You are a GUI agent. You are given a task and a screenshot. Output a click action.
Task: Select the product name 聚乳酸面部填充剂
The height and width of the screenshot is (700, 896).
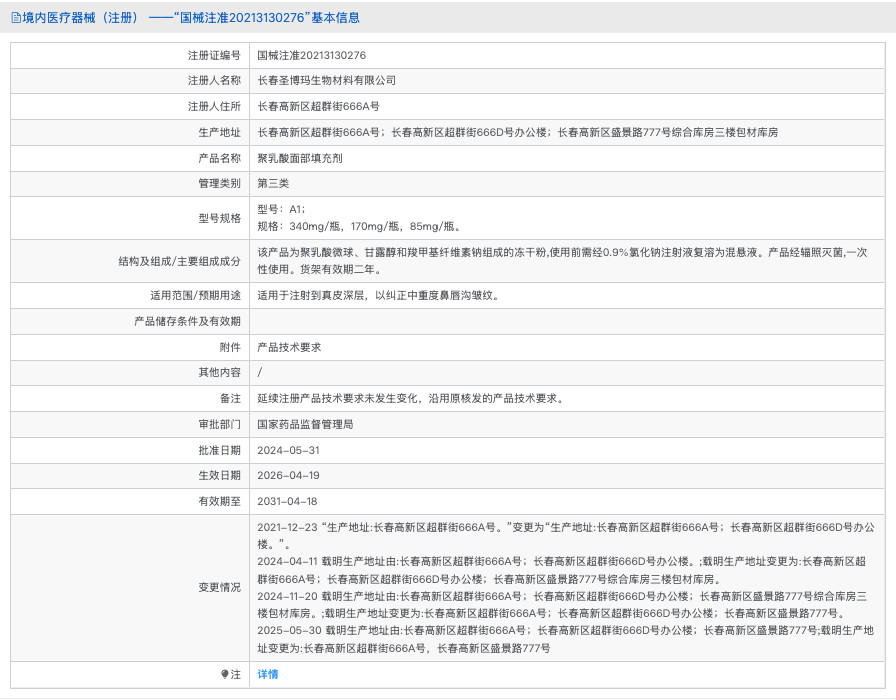coord(300,158)
